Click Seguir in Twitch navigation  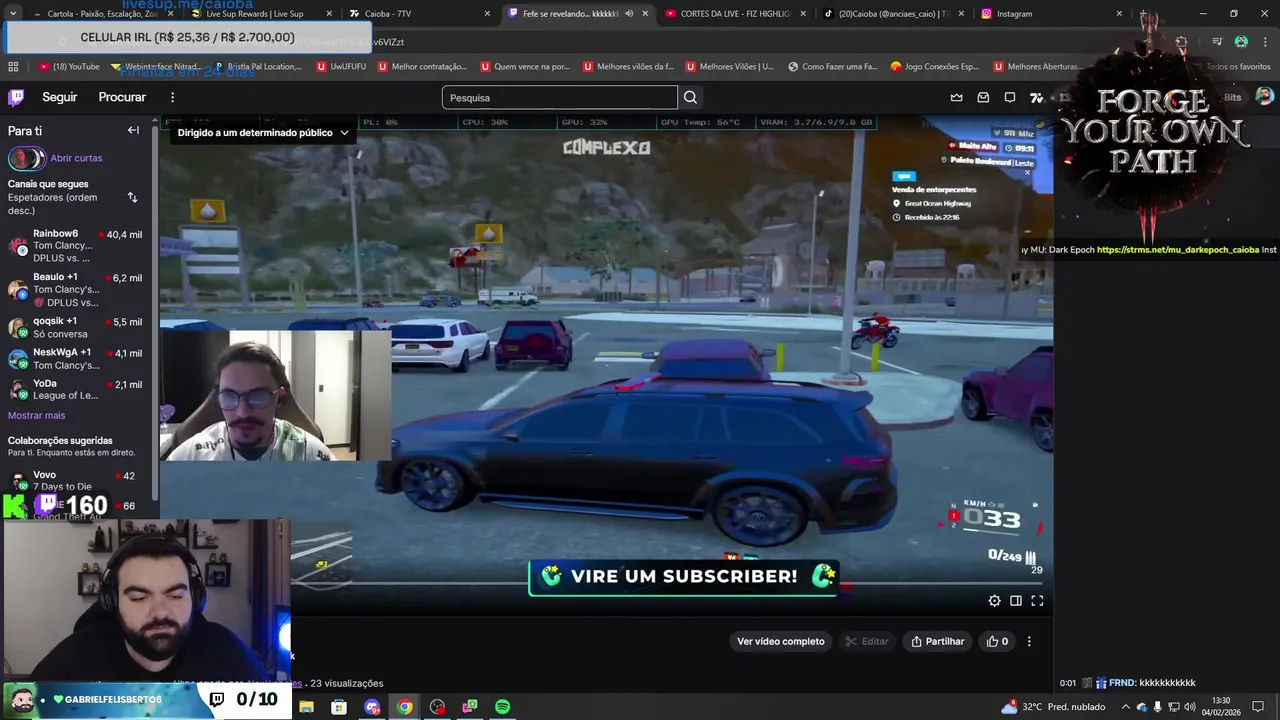coord(59,97)
